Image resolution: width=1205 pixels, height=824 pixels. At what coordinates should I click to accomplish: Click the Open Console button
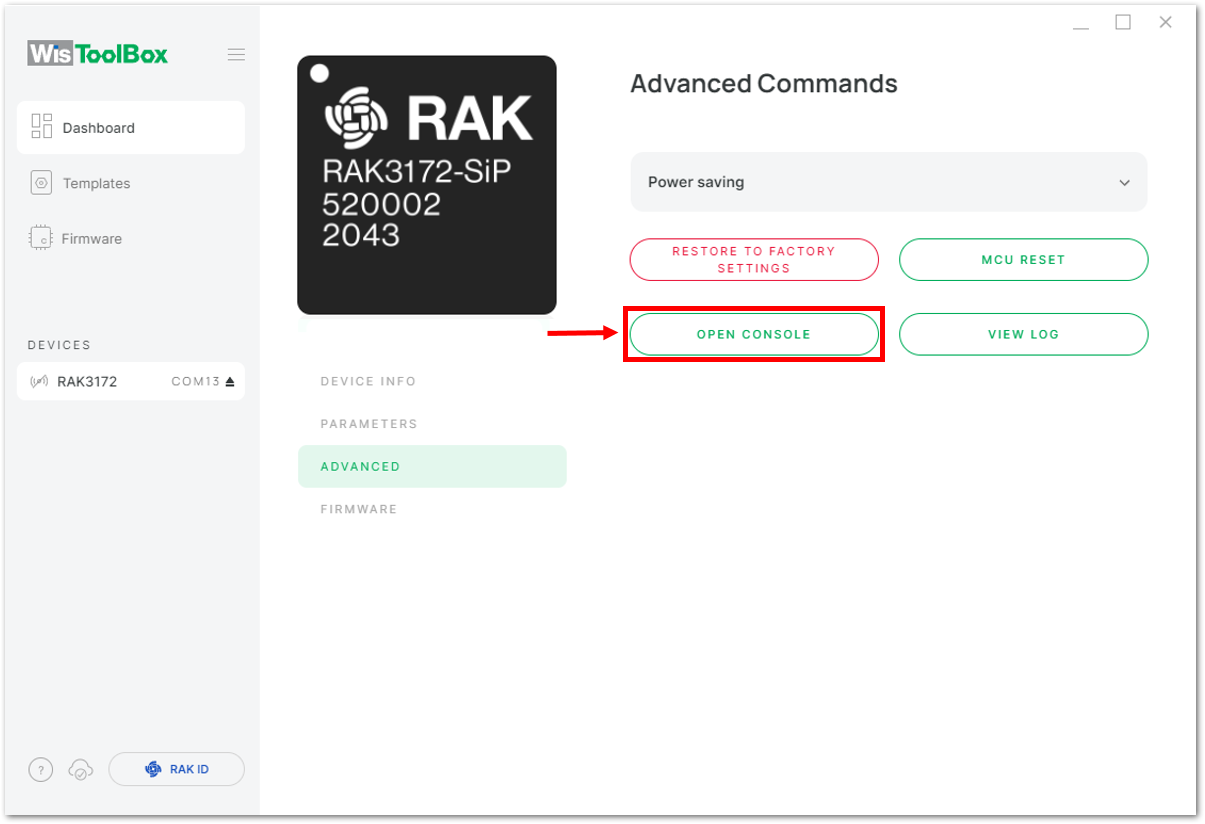point(754,334)
